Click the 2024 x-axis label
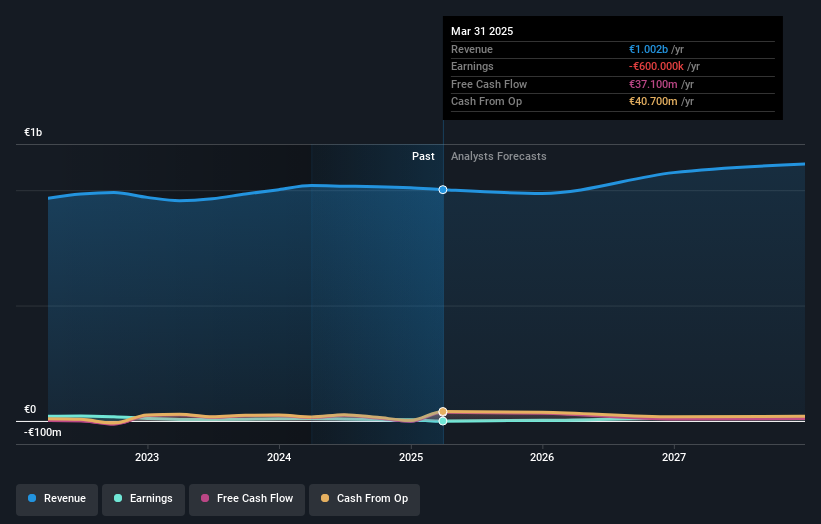Viewport: 821px width, 524px height. (x=279, y=457)
